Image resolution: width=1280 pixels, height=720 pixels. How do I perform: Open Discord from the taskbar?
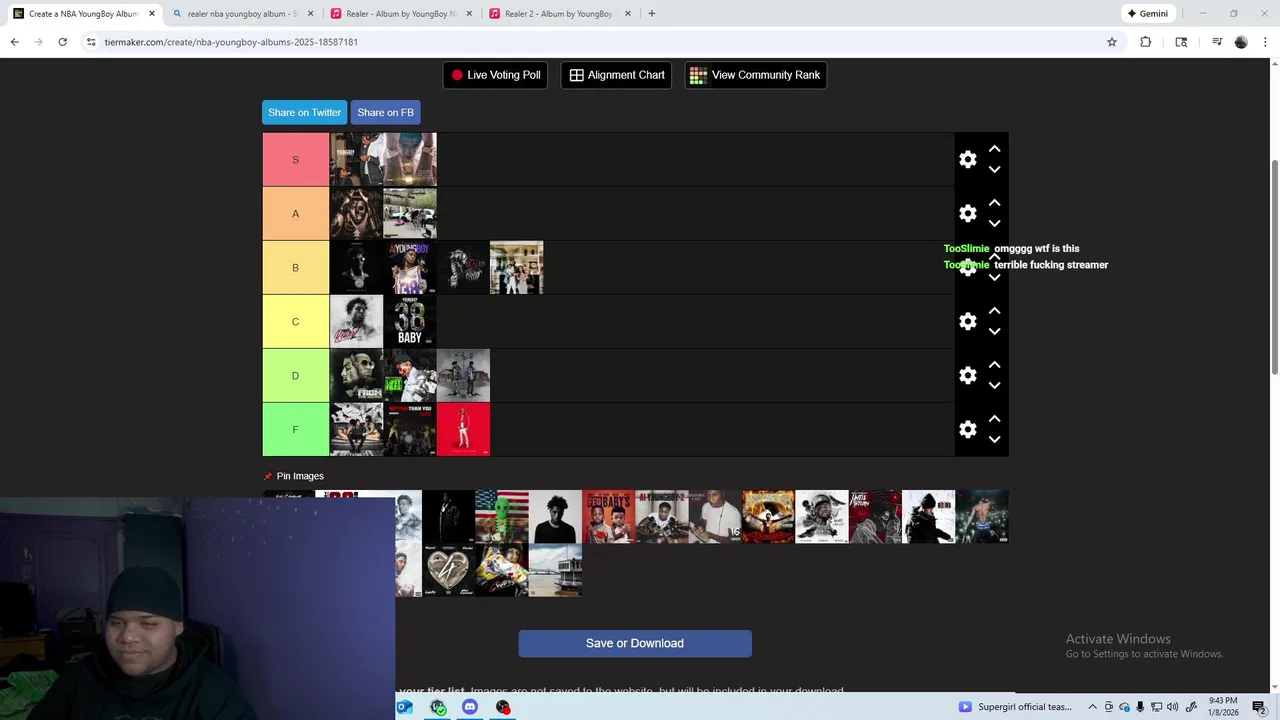coord(470,707)
